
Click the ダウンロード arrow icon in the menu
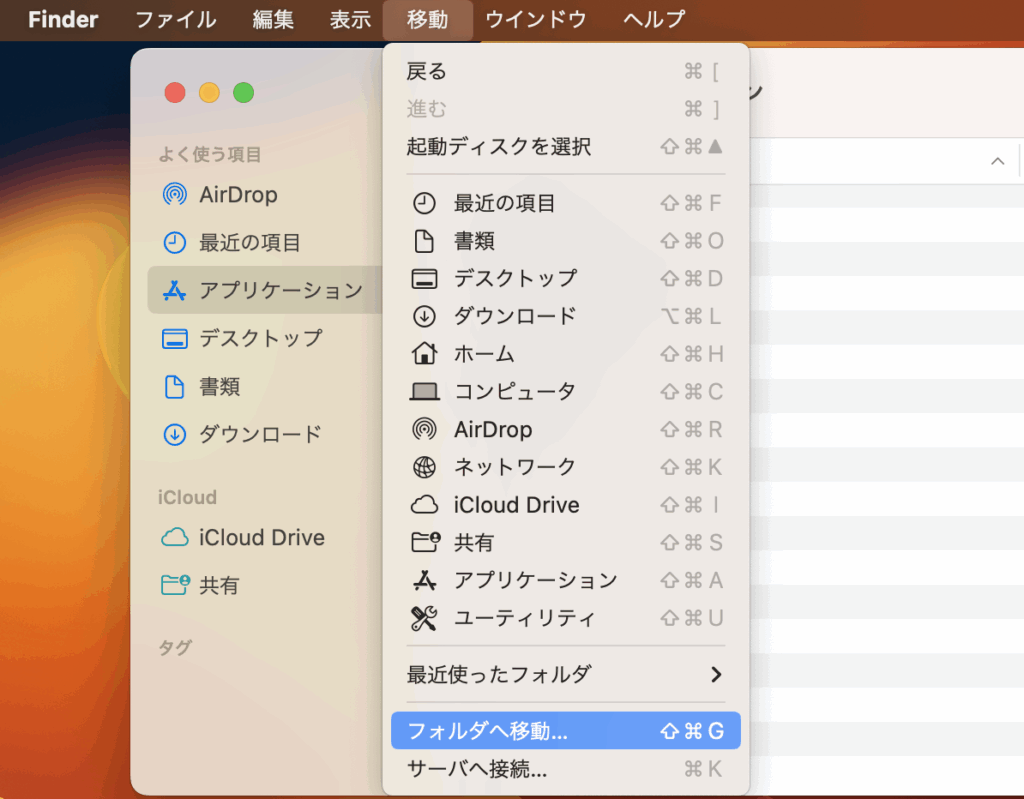[424, 316]
